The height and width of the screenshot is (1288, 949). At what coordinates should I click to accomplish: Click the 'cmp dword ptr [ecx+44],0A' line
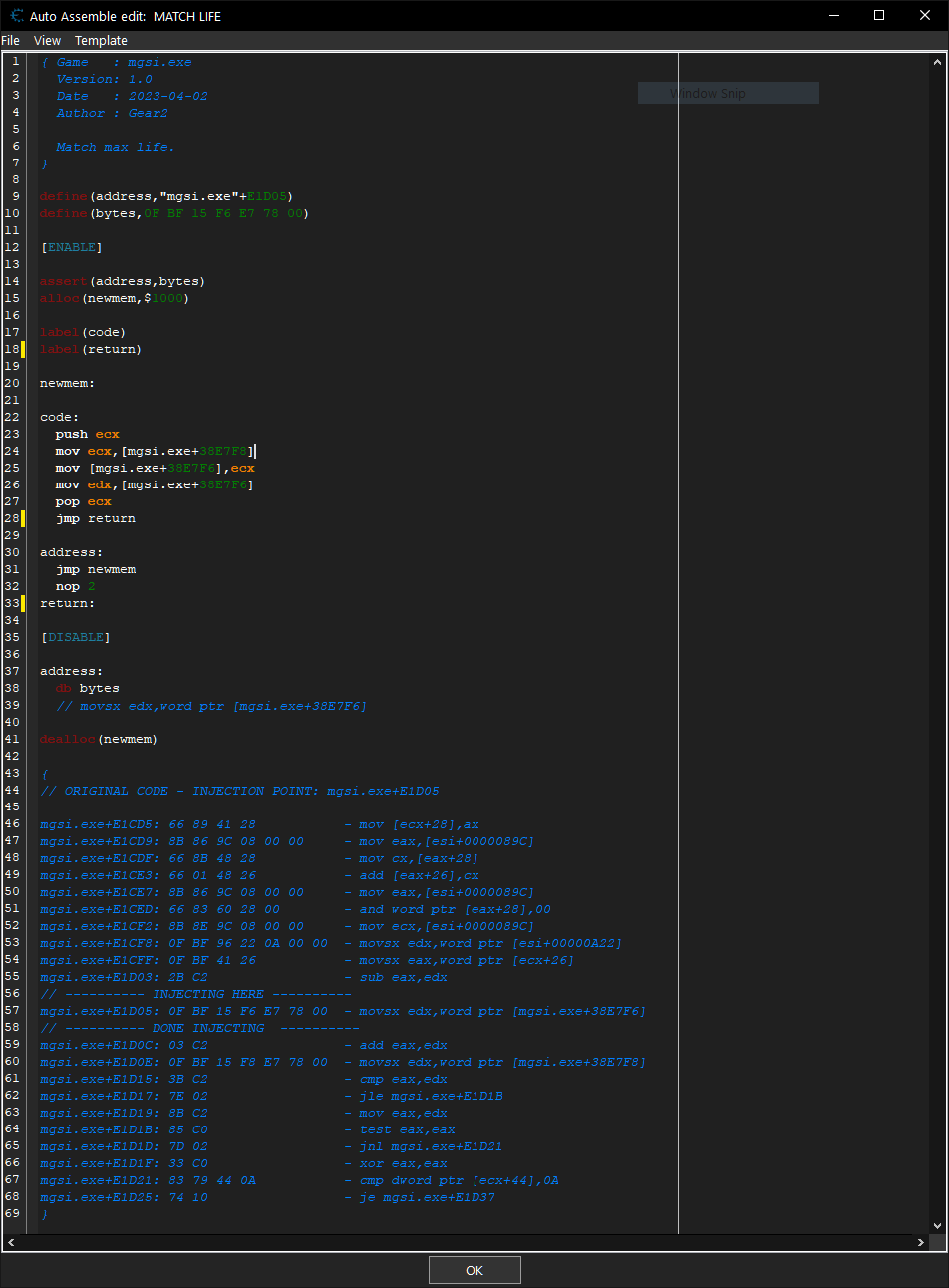(x=299, y=1180)
